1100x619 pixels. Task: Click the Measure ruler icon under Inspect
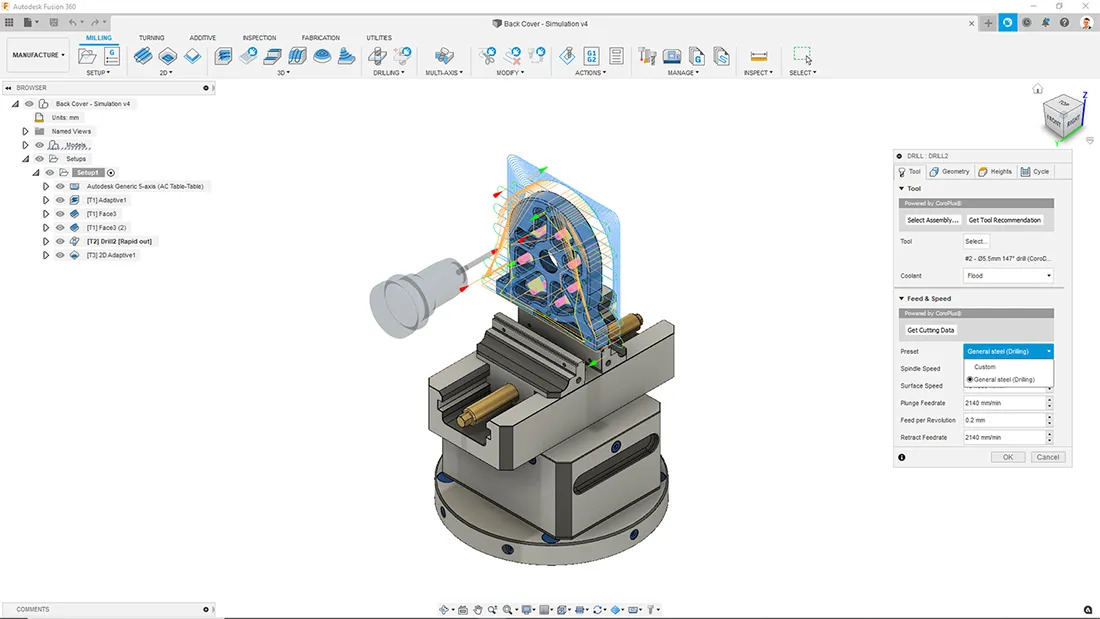pos(758,56)
